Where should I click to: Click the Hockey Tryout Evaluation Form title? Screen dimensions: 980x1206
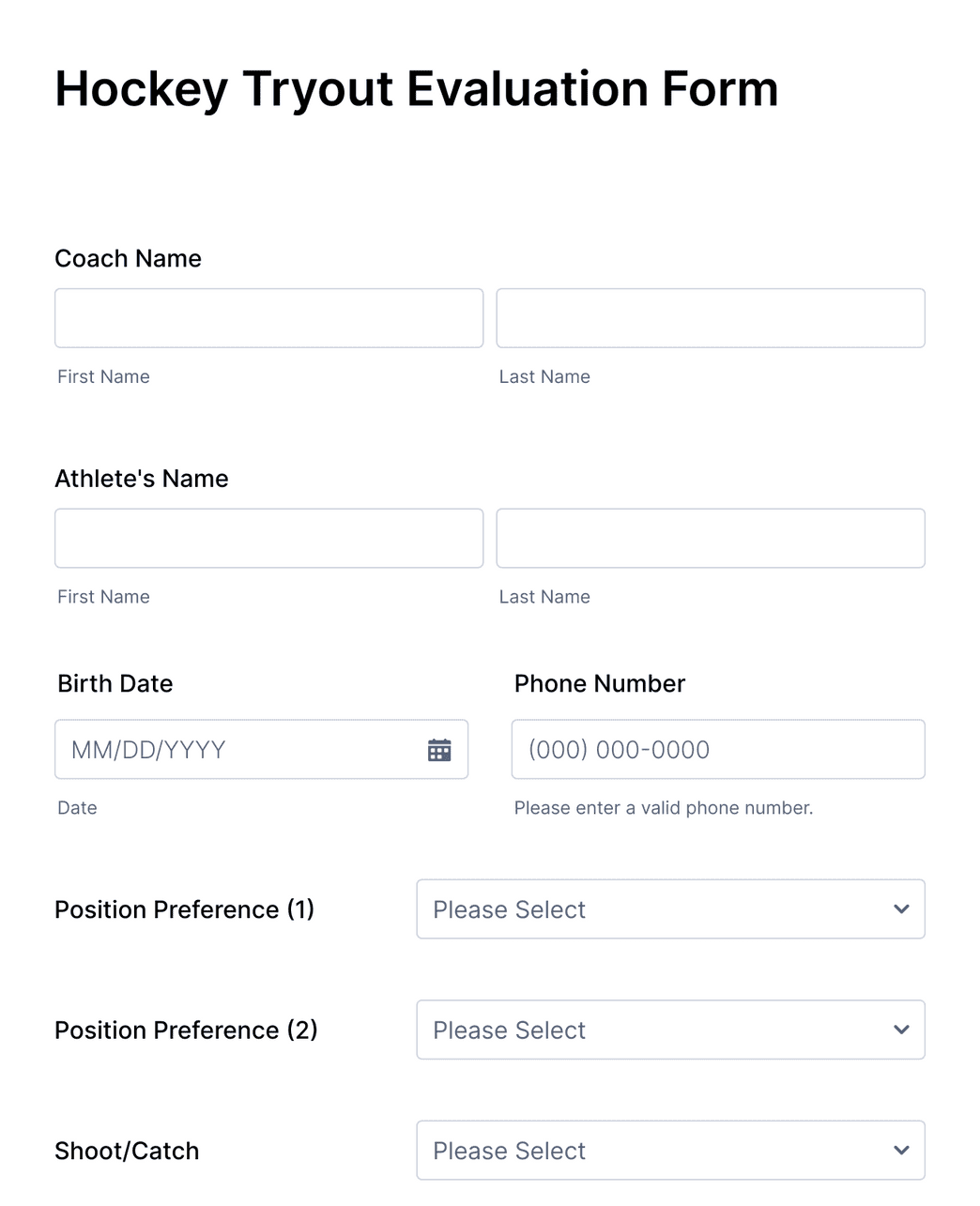416,88
